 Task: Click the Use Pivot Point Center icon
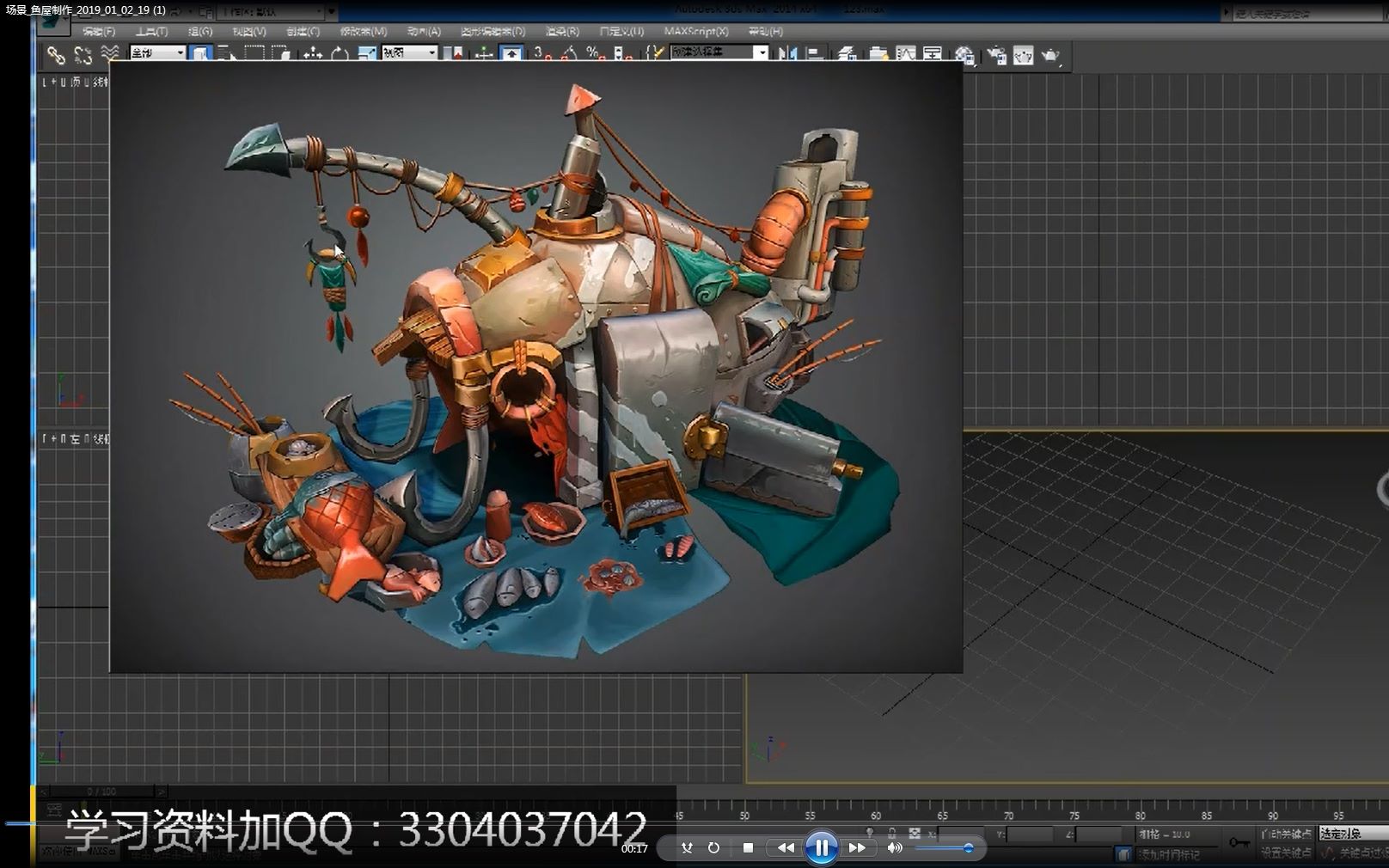[453, 54]
